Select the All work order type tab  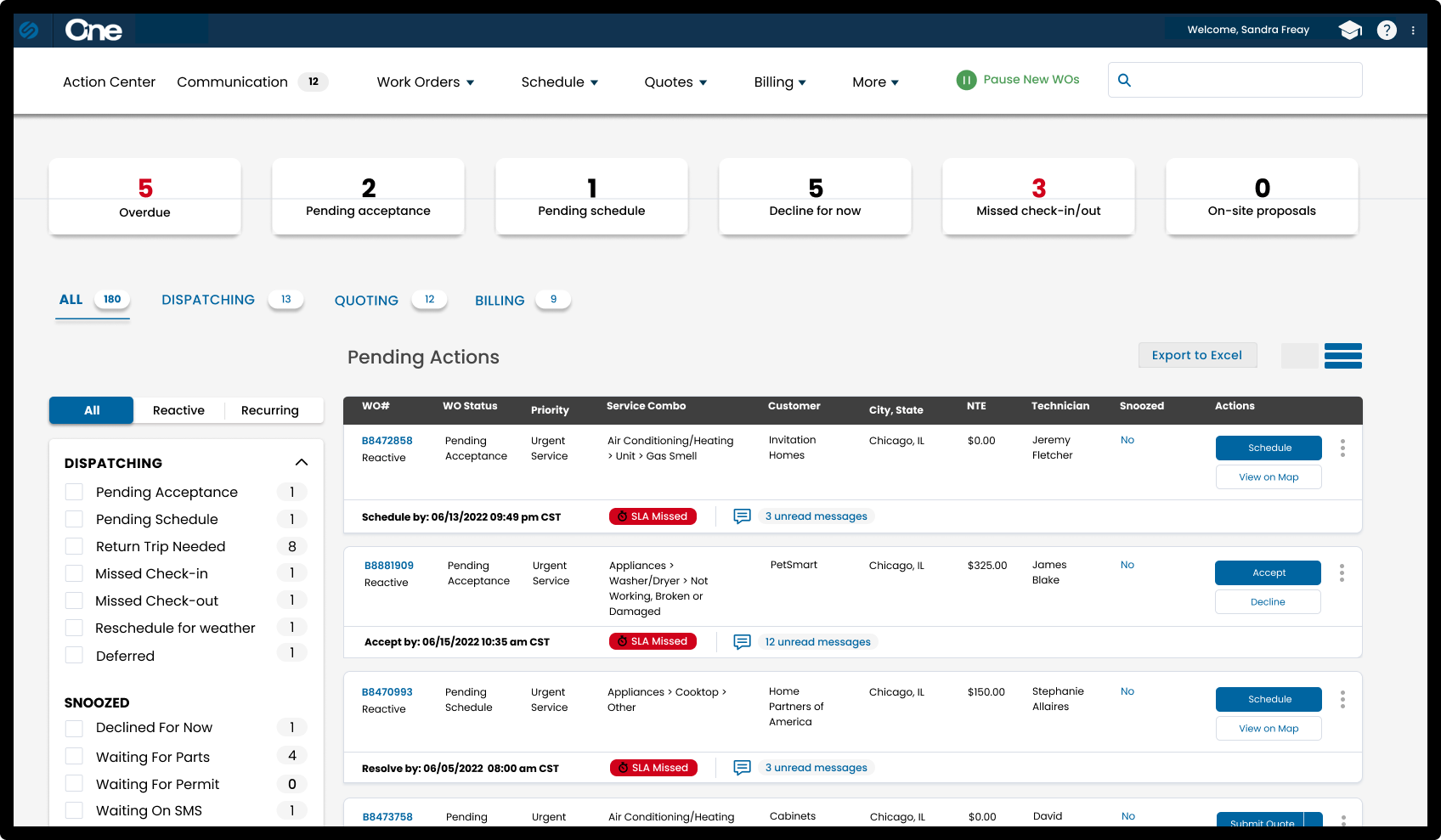click(x=92, y=410)
